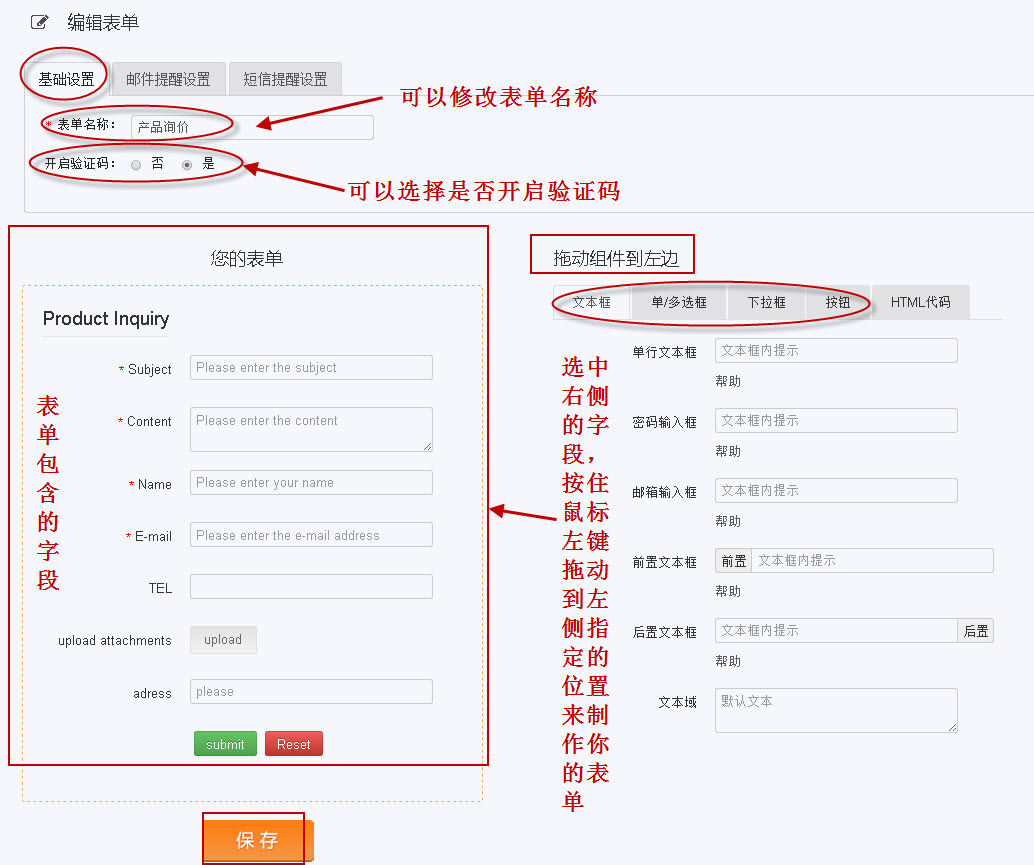Screen dimensions: 1034x865
Task: Select the 单/多选框 component tab
Action: pyautogui.click(x=678, y=302)
